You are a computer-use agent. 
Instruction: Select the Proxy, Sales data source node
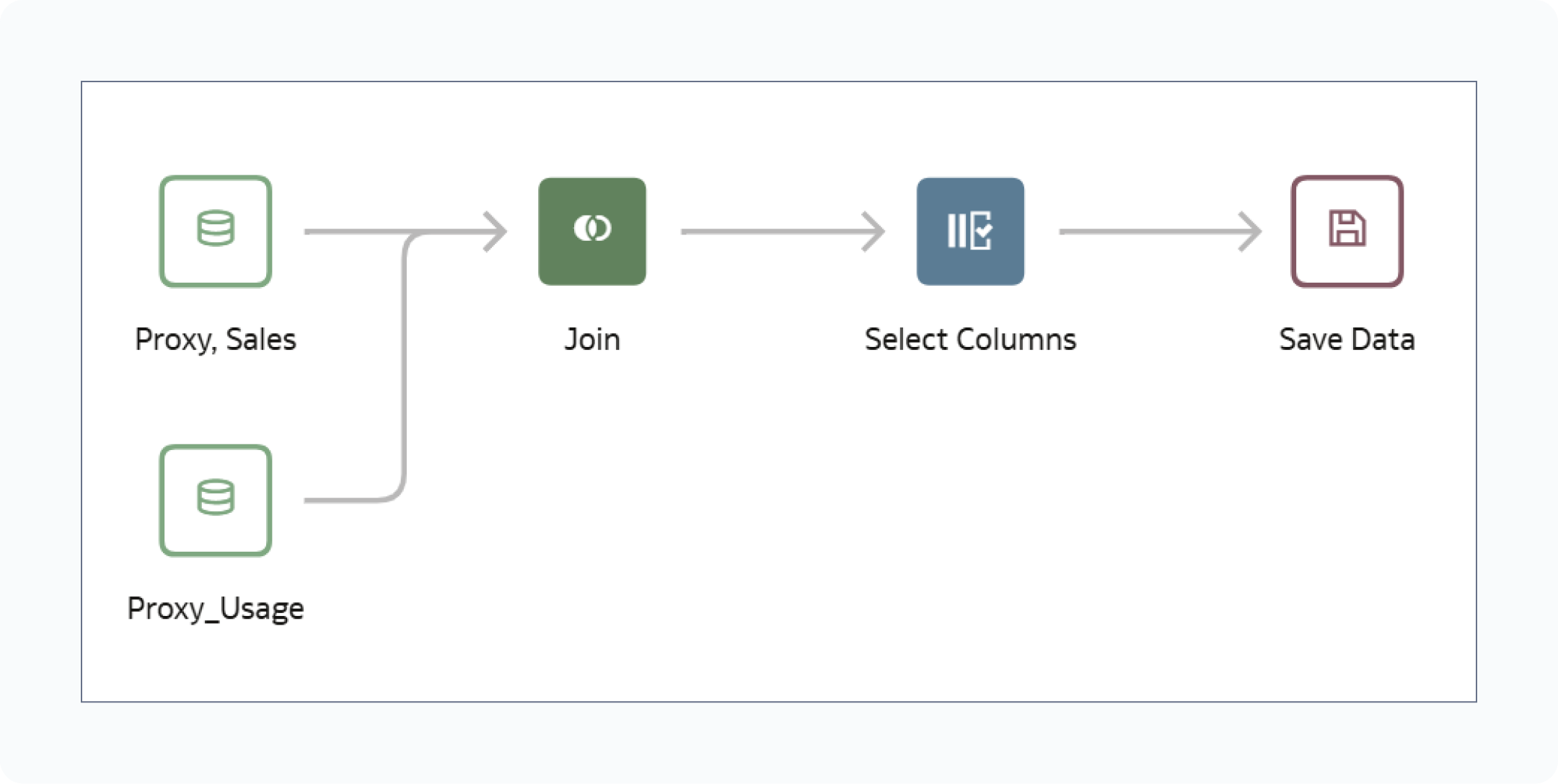(215, 231)
